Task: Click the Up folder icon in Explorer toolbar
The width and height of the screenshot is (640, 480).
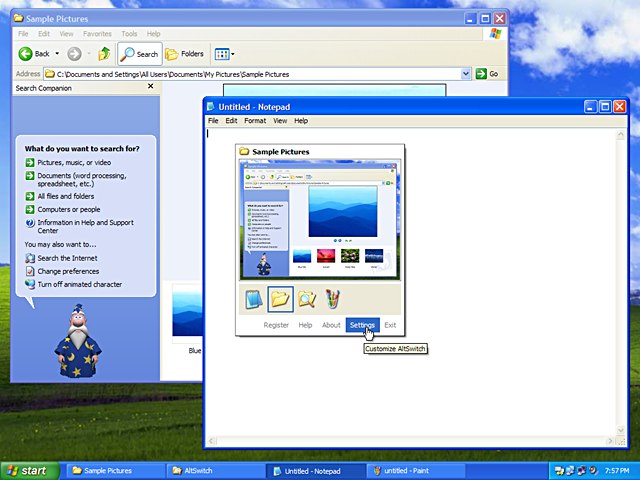Action: (x=104, y=54)
